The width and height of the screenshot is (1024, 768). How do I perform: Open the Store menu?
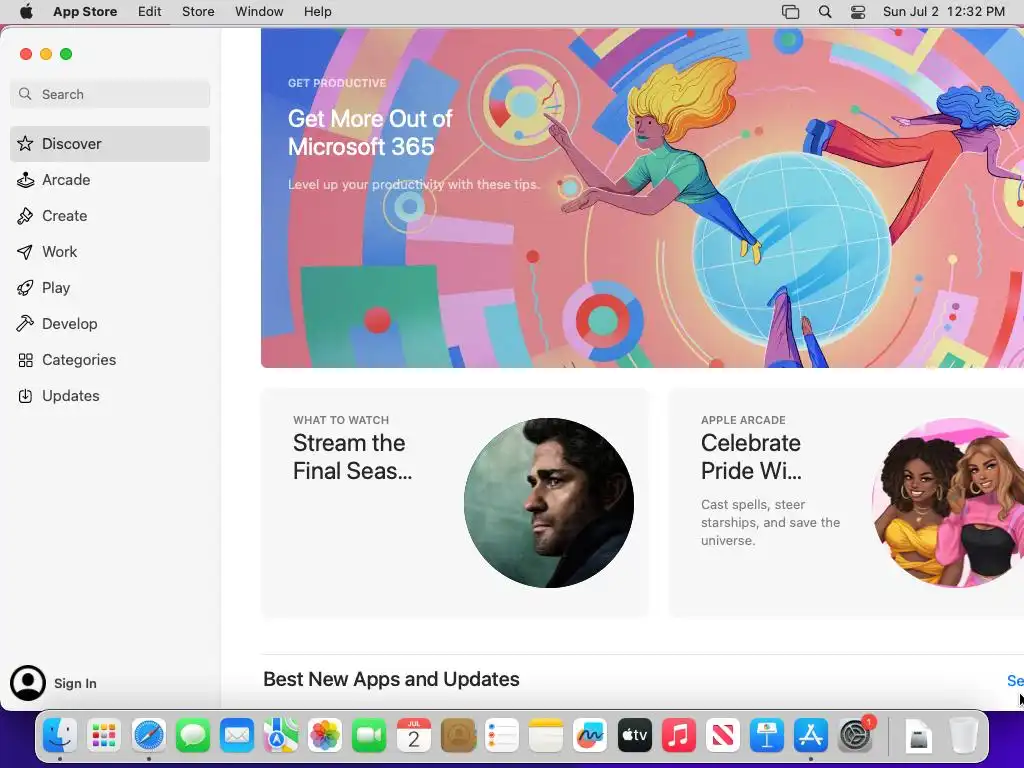tap(198, 11)
